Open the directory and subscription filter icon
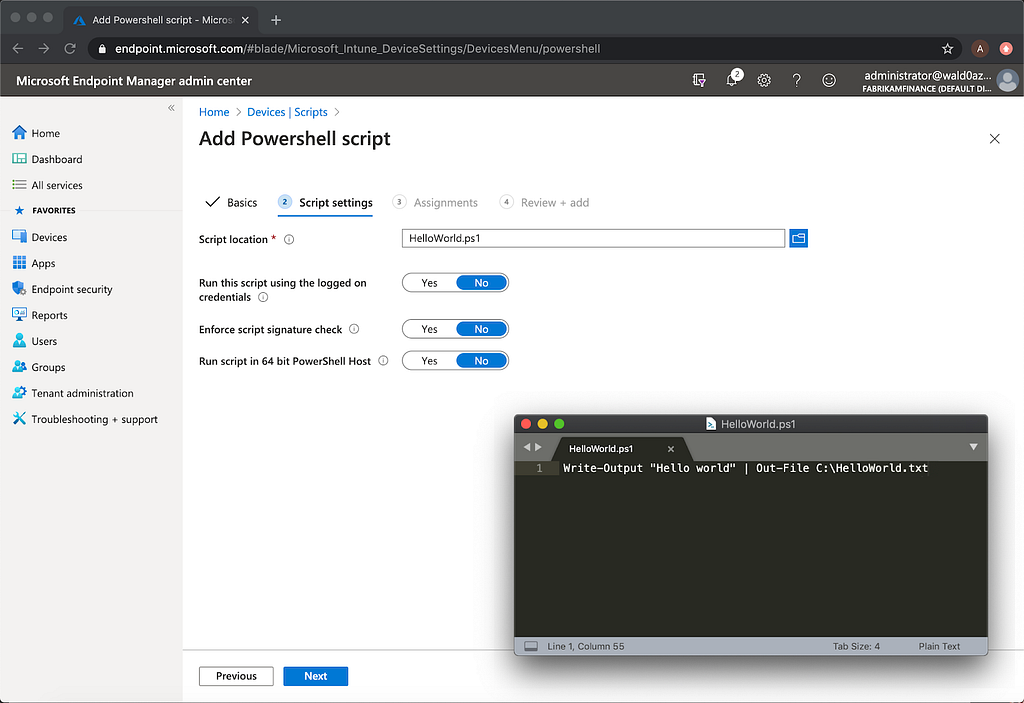This screenshot has height=703, width=1024. 699,80
